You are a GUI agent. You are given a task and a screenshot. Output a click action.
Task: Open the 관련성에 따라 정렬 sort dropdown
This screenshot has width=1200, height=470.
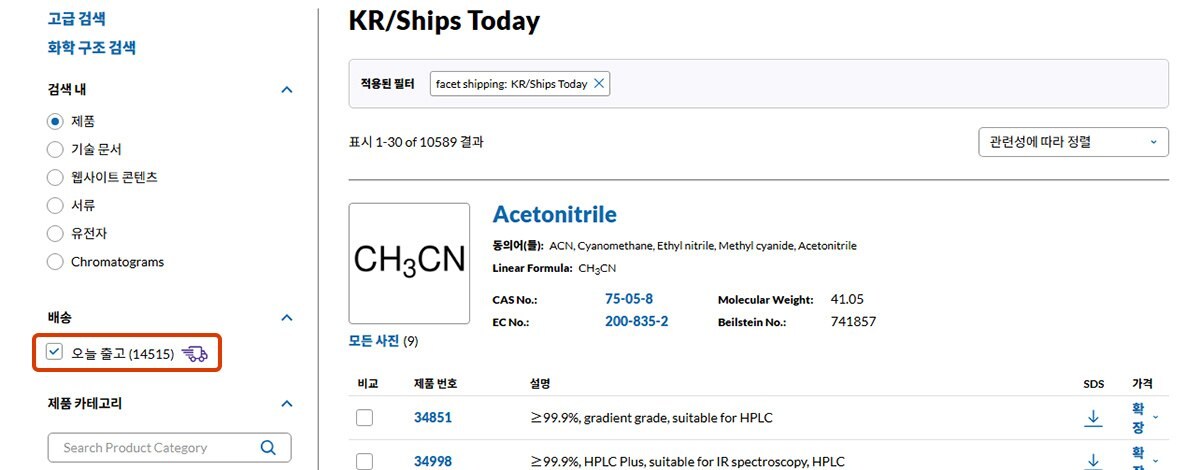click(1073, 142)
